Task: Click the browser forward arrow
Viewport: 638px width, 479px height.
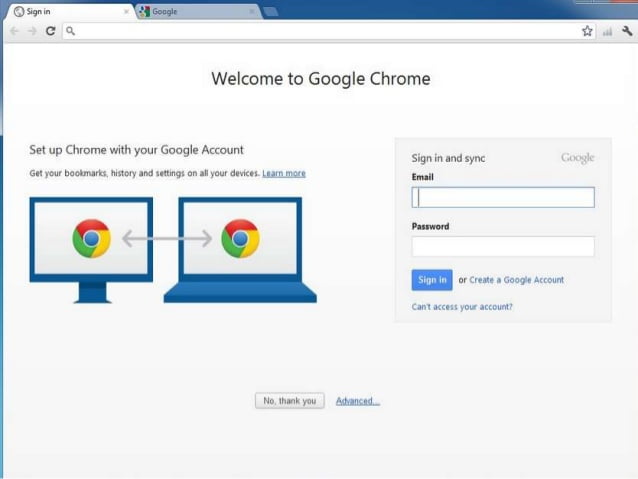Action: point(32,31)
